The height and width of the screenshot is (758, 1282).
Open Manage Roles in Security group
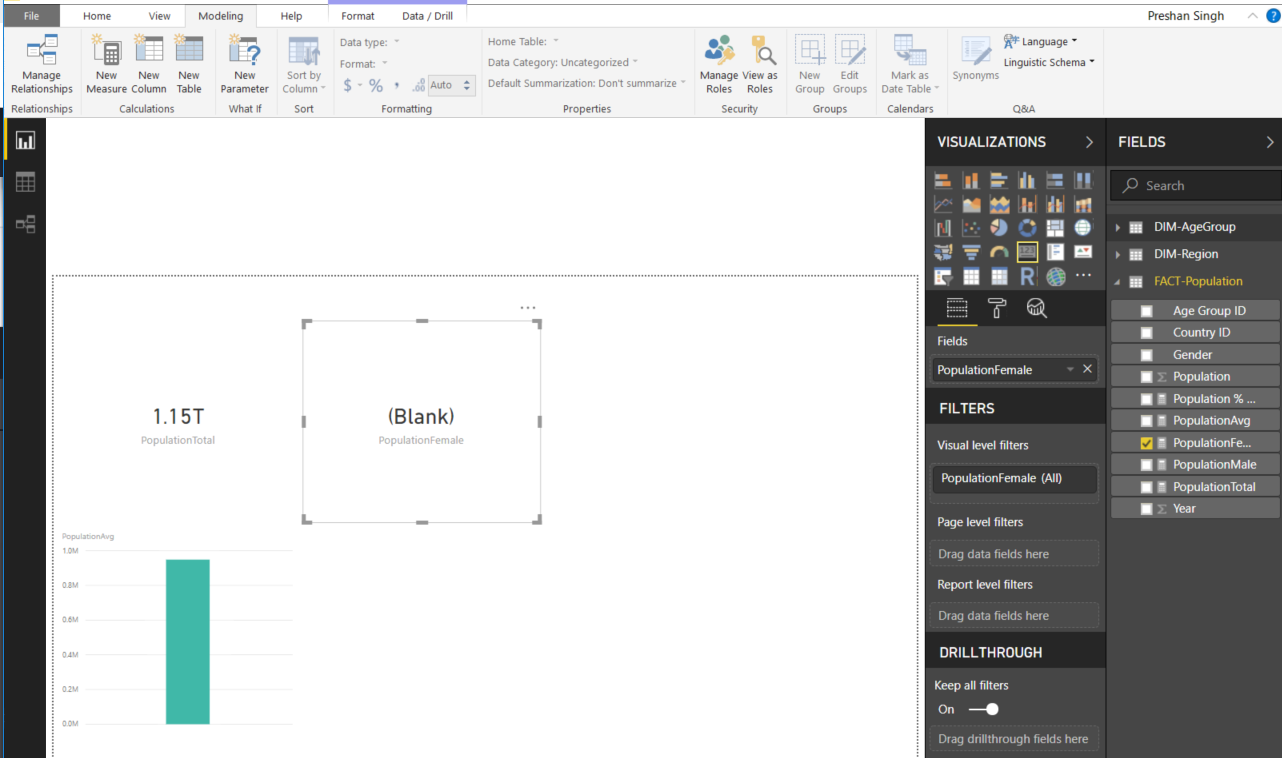(x=719, y=65)
